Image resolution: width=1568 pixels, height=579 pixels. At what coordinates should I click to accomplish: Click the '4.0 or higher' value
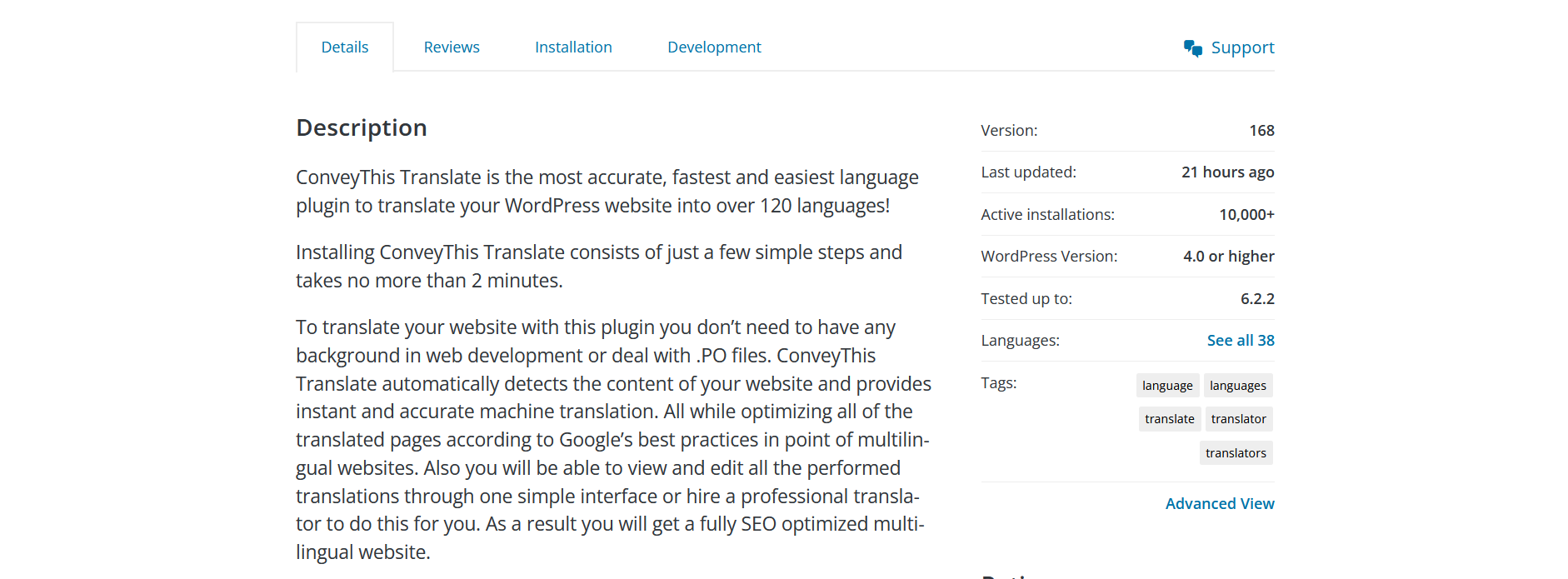pos(1228,257)
